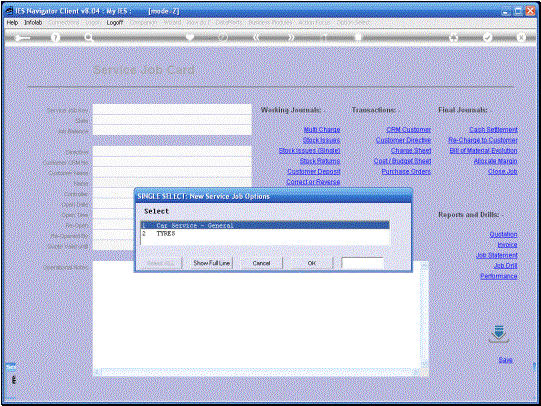Confirm selection with the OK button
This screenshot has width=541, height=406.
point(312,263)
